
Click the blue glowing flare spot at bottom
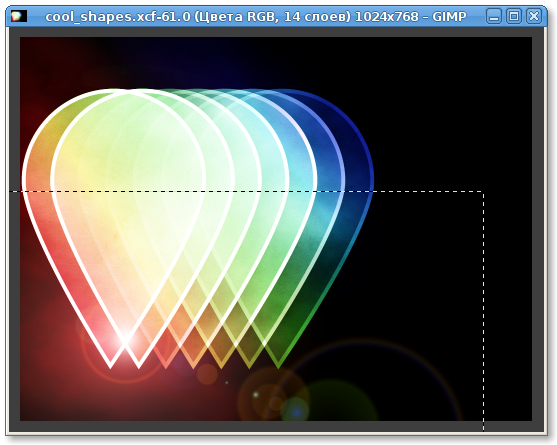(x=296, y=411)
